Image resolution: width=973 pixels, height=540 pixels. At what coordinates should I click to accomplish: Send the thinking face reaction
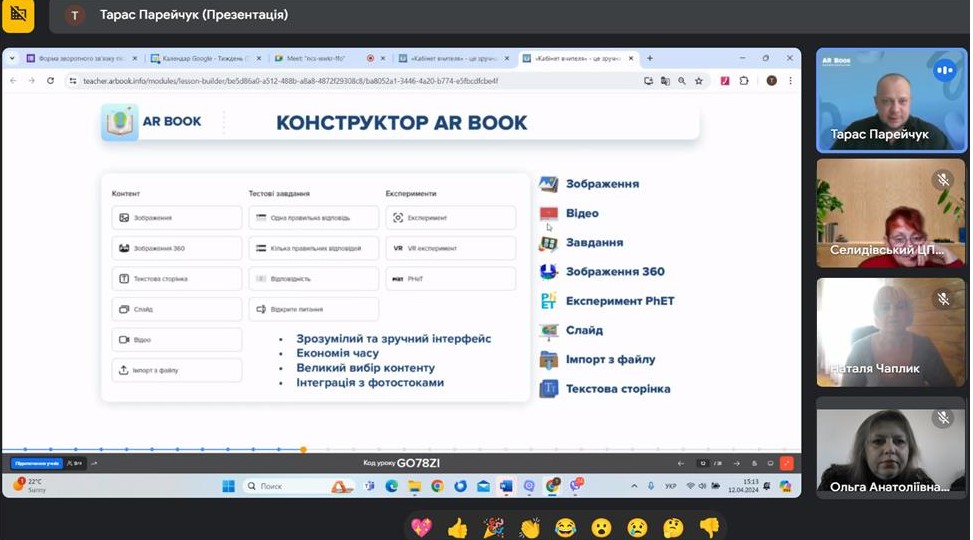pos(673,528)
